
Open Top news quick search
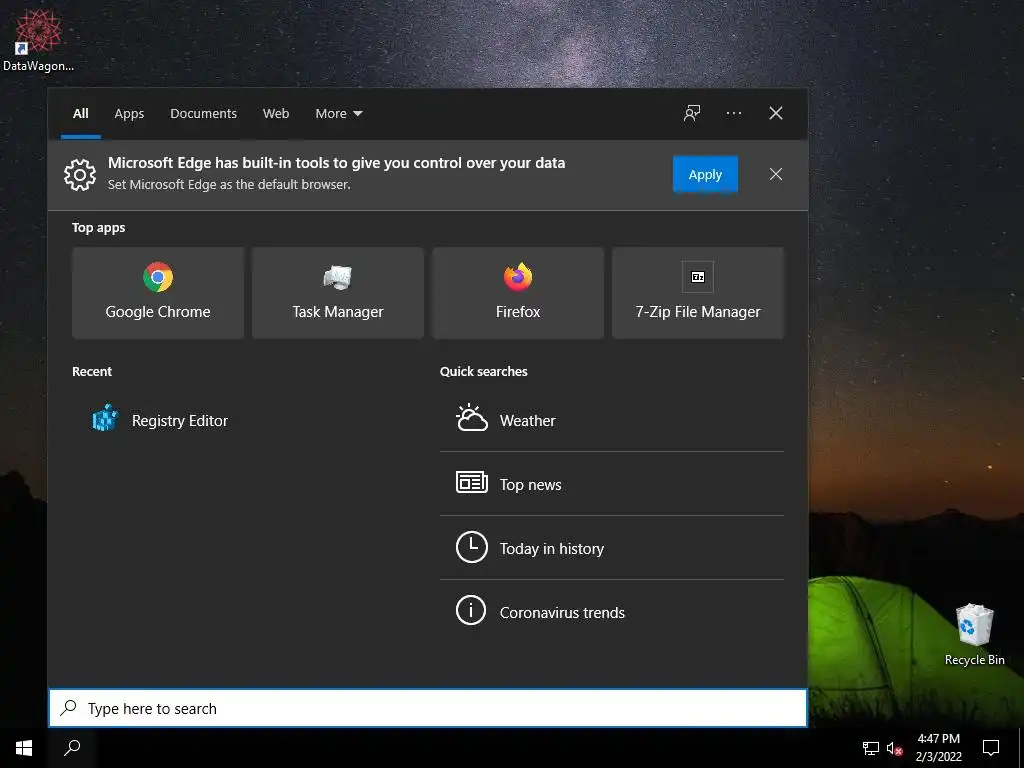[x=612, y=484]
